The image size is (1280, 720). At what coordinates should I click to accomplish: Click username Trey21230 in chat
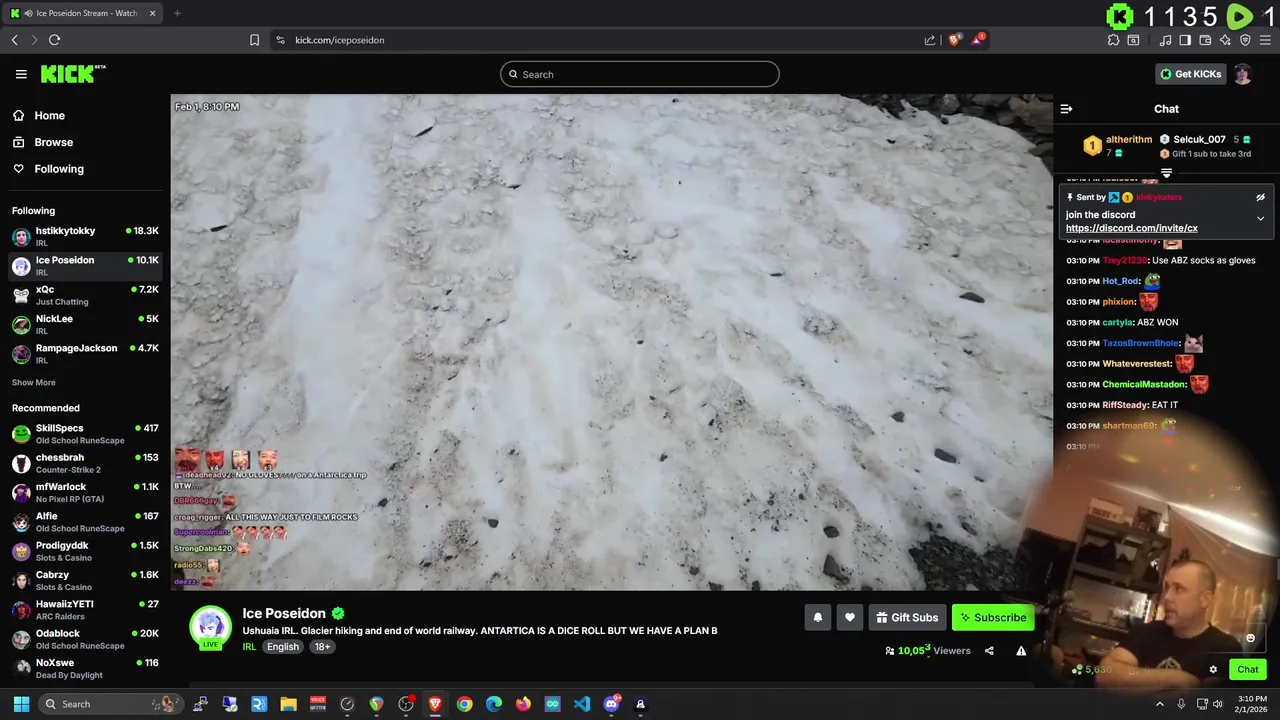tap(1125, 261)
